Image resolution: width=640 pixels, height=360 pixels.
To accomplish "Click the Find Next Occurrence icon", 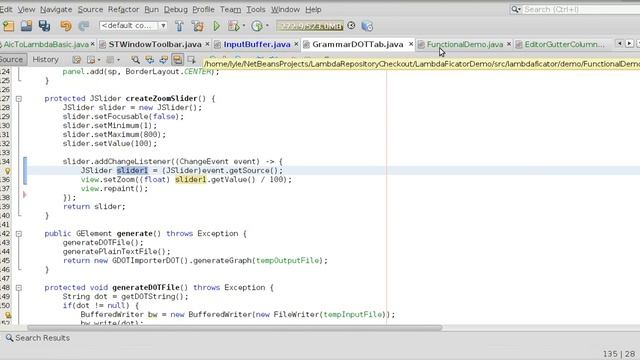I will click(x=163, y=60).
